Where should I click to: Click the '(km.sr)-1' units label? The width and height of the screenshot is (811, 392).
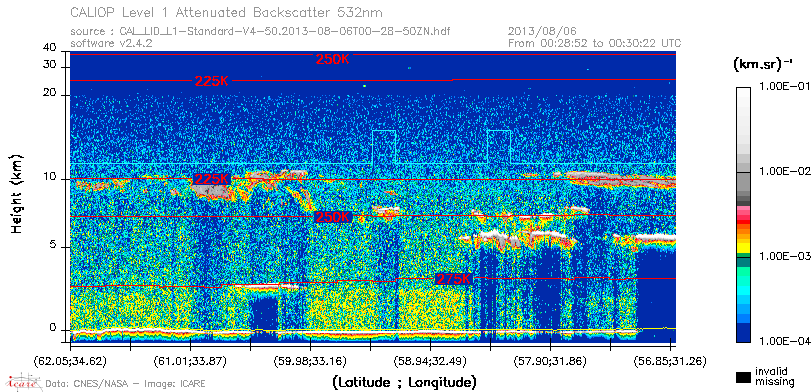click(763, 65)
